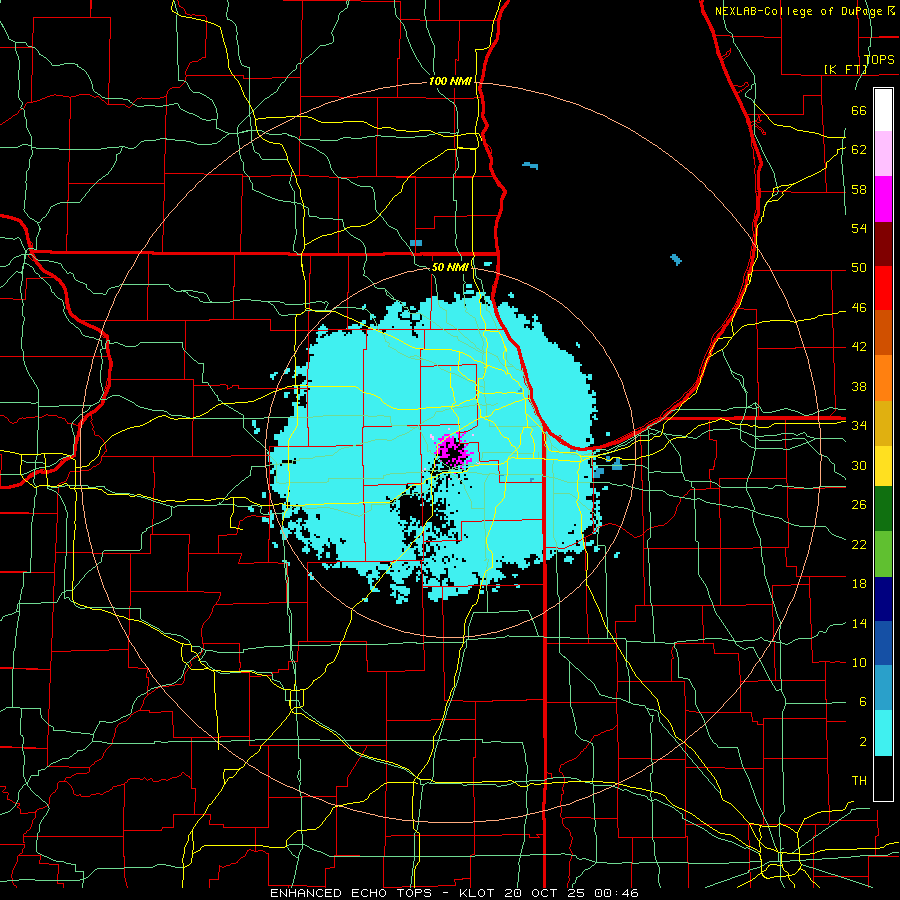
Task: Select the light green legend swatch
Action: point(883,554)
